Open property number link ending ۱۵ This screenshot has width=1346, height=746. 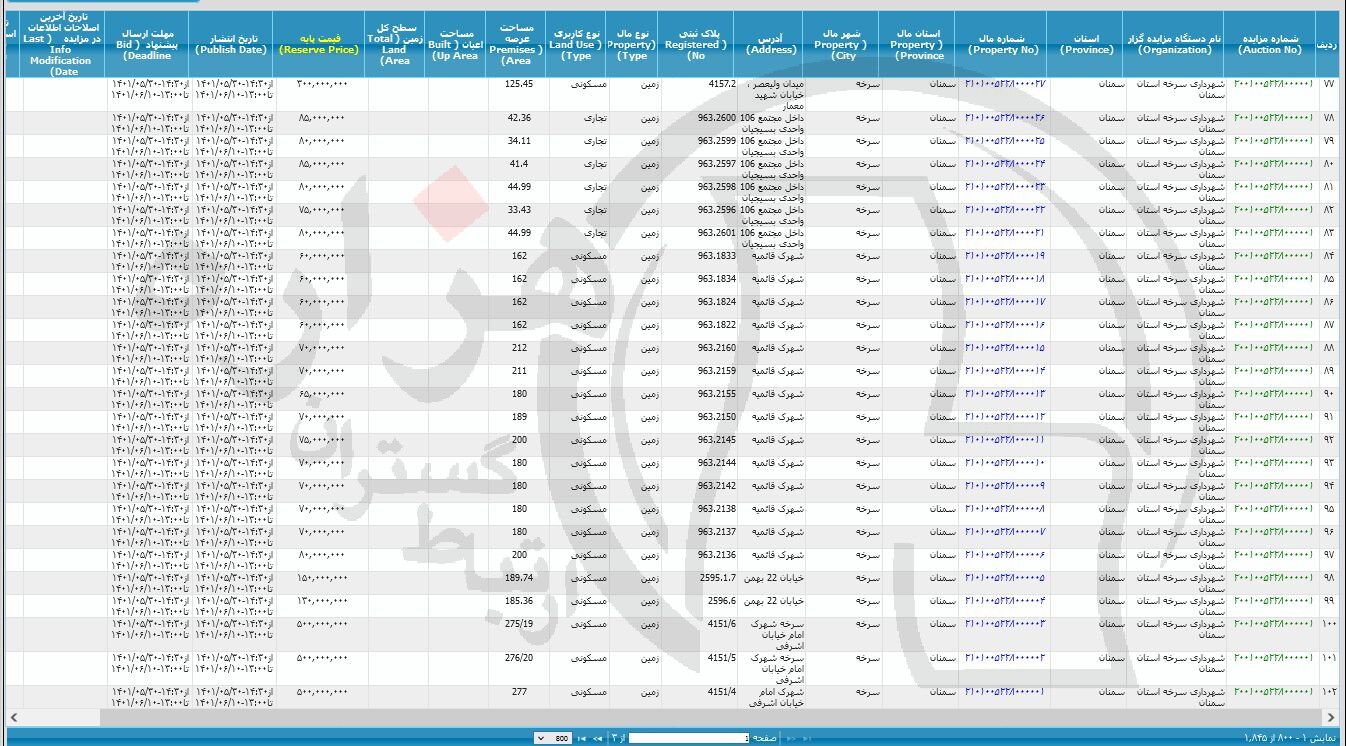(1005, 348)
